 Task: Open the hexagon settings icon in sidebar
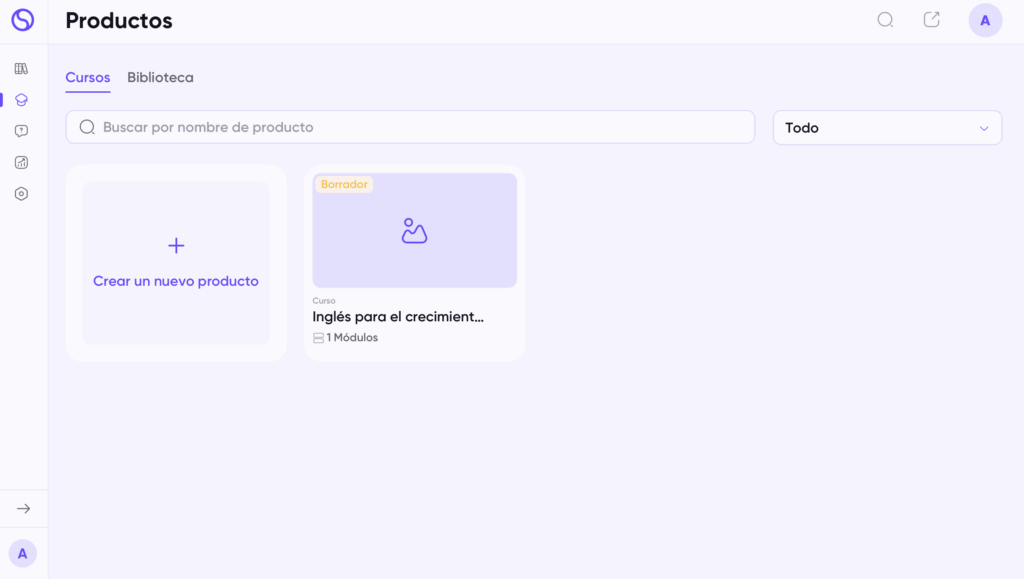(21, 194)
